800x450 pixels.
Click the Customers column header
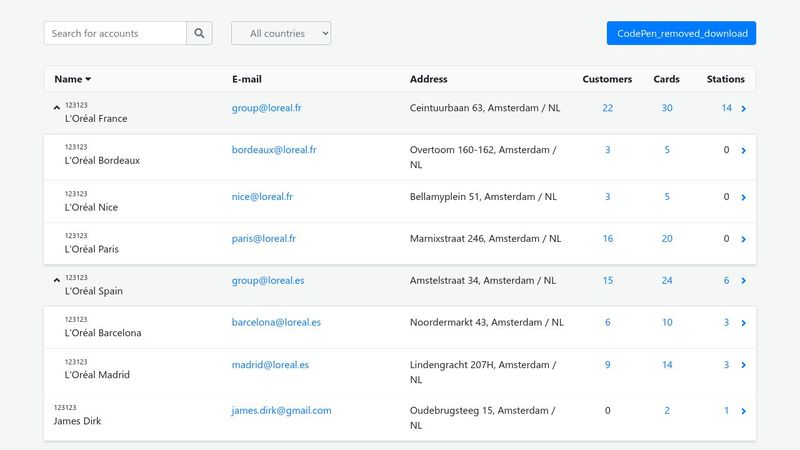point(607,79)
